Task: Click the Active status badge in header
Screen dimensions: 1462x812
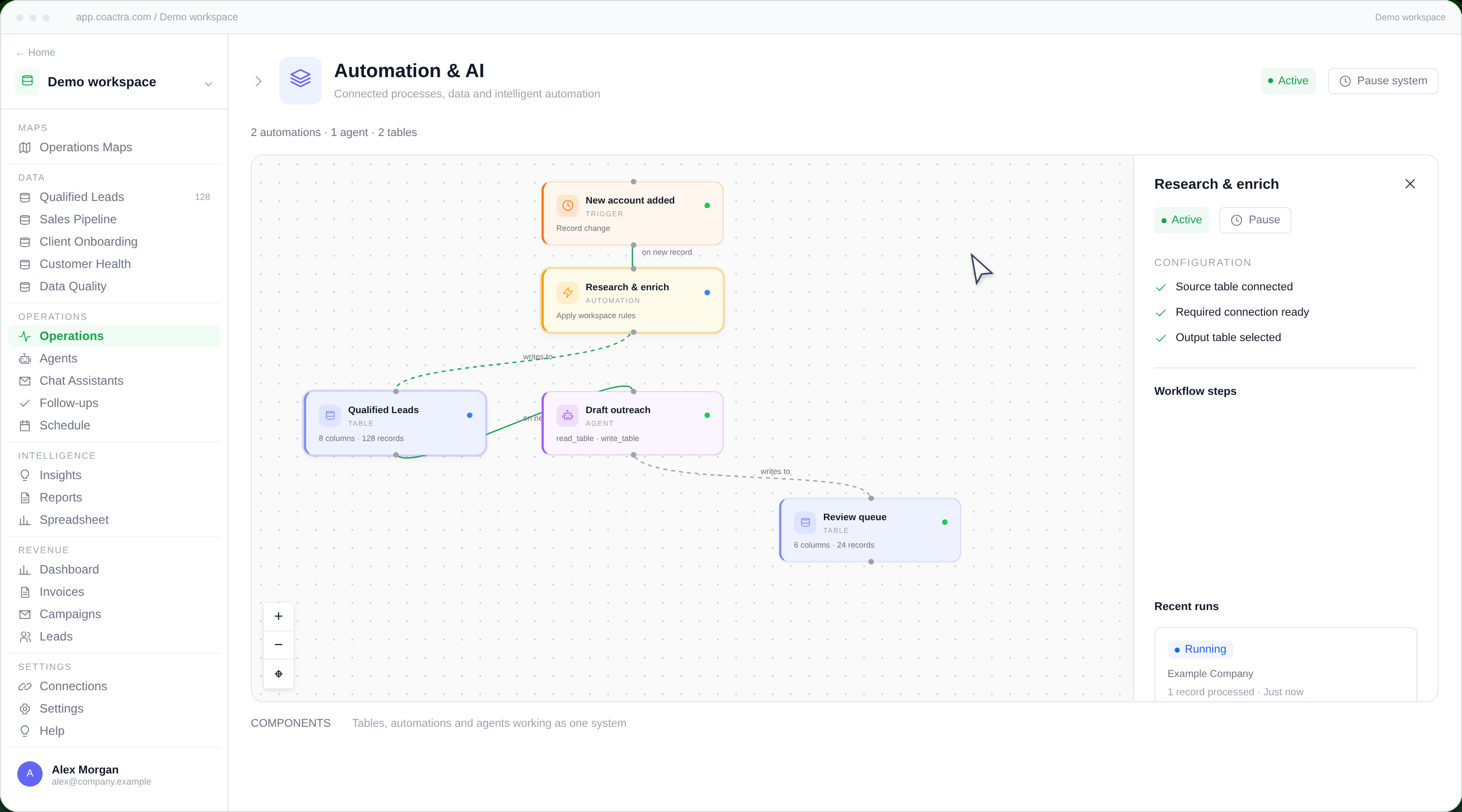Action: tap(1288, 81)
